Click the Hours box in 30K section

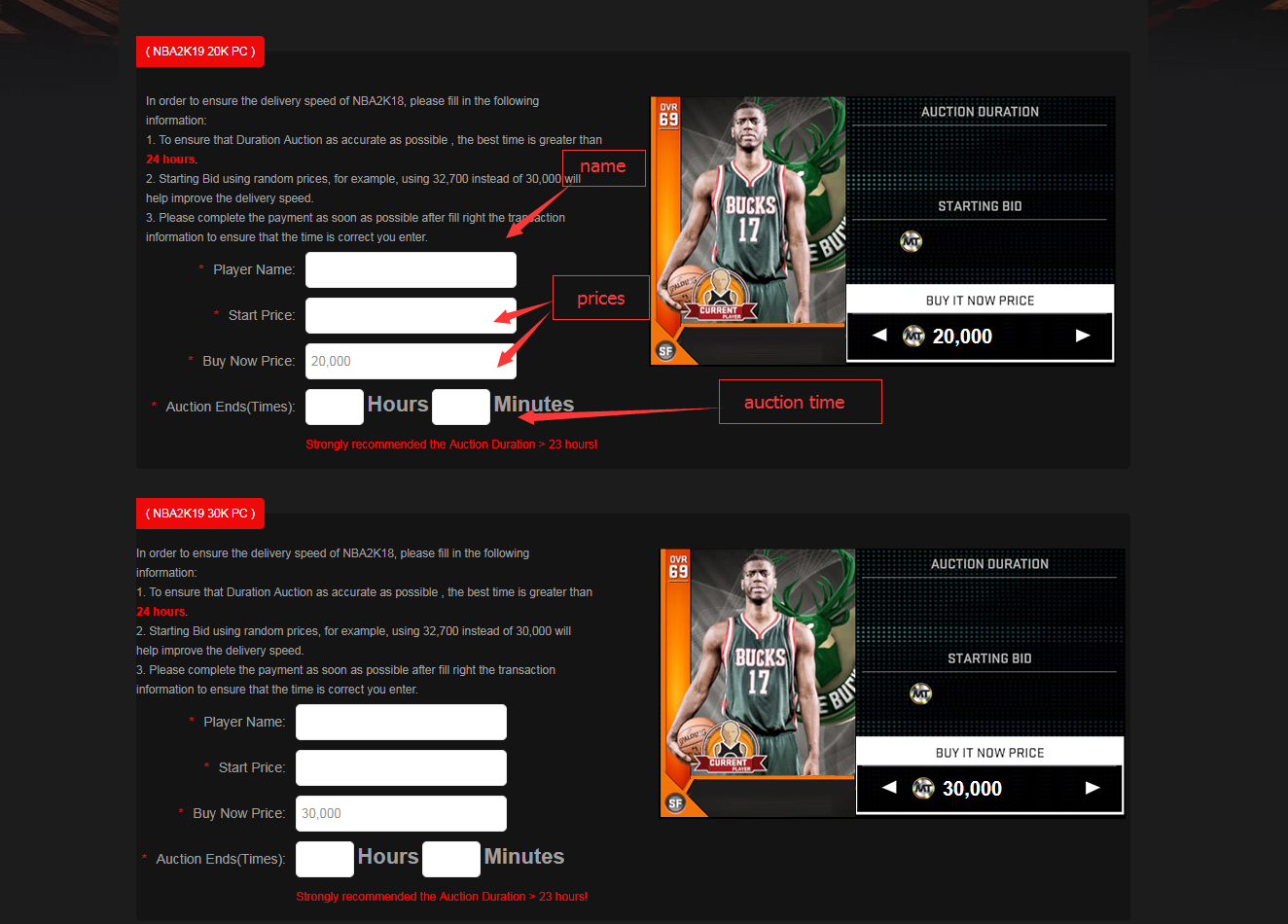pos(325,859)
